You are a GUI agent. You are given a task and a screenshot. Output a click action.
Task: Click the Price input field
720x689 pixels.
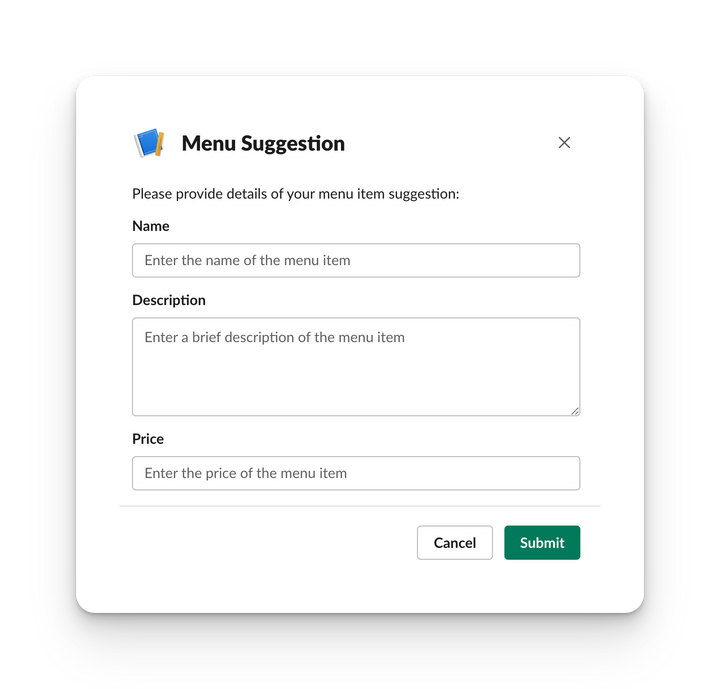point(355,473)
